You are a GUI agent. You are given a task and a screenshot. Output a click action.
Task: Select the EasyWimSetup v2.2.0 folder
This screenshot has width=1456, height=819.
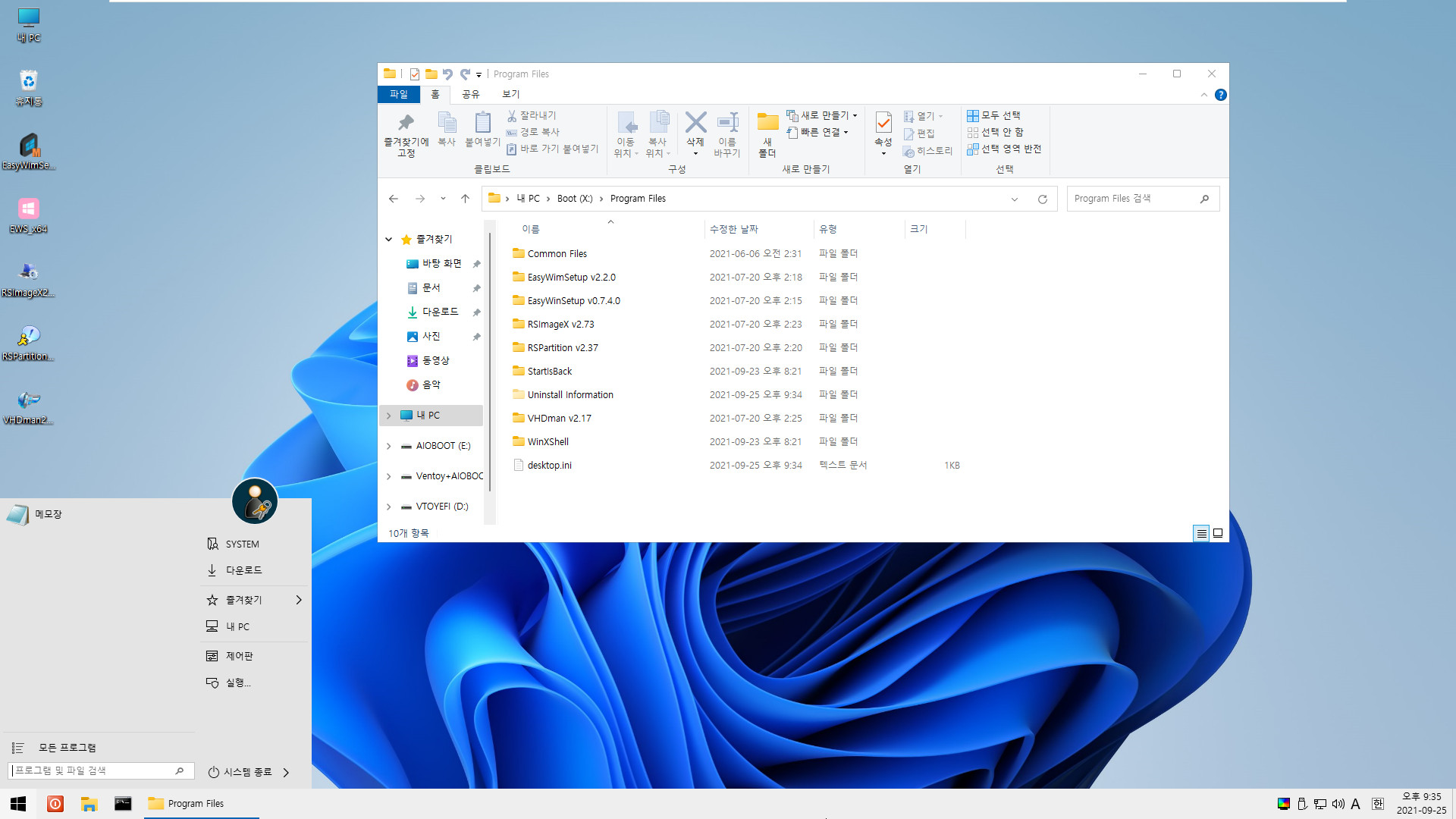tap(572, 278)
